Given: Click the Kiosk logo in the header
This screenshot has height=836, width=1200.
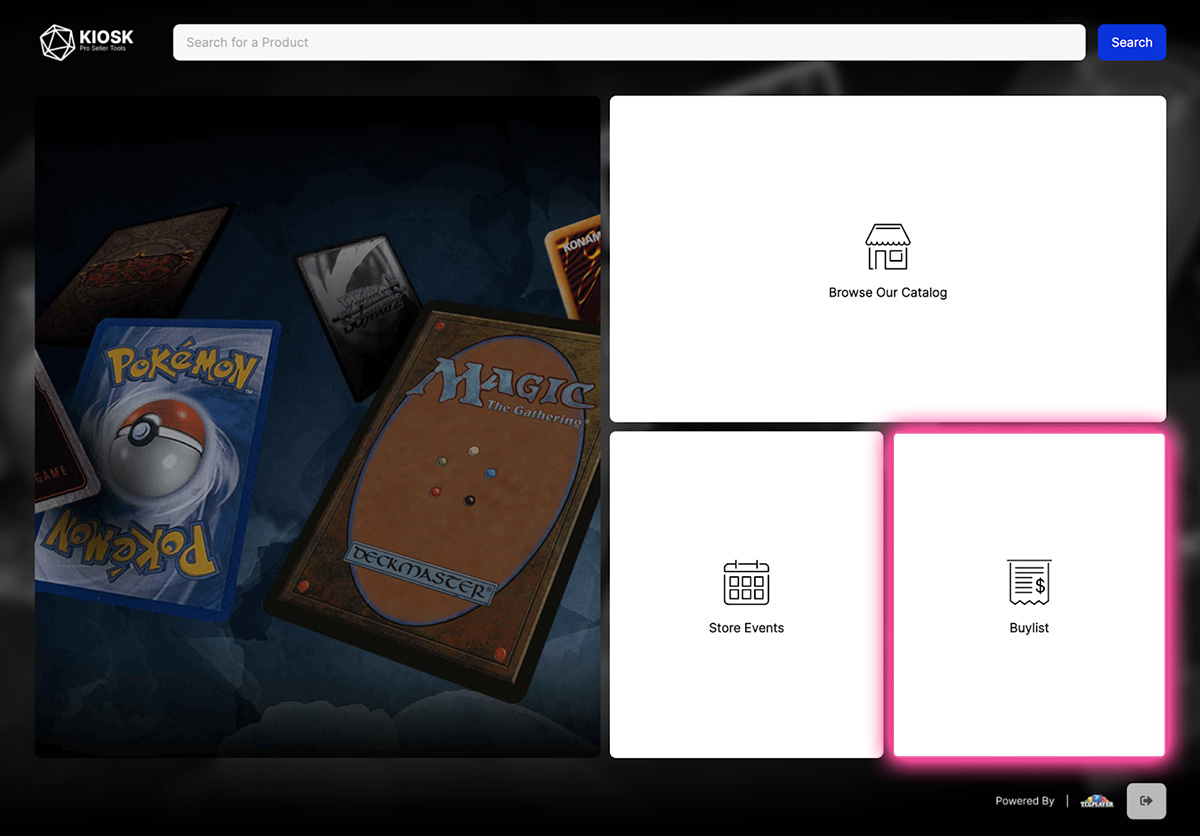Looking at the screenshot, I should click(x=87, y=42).
